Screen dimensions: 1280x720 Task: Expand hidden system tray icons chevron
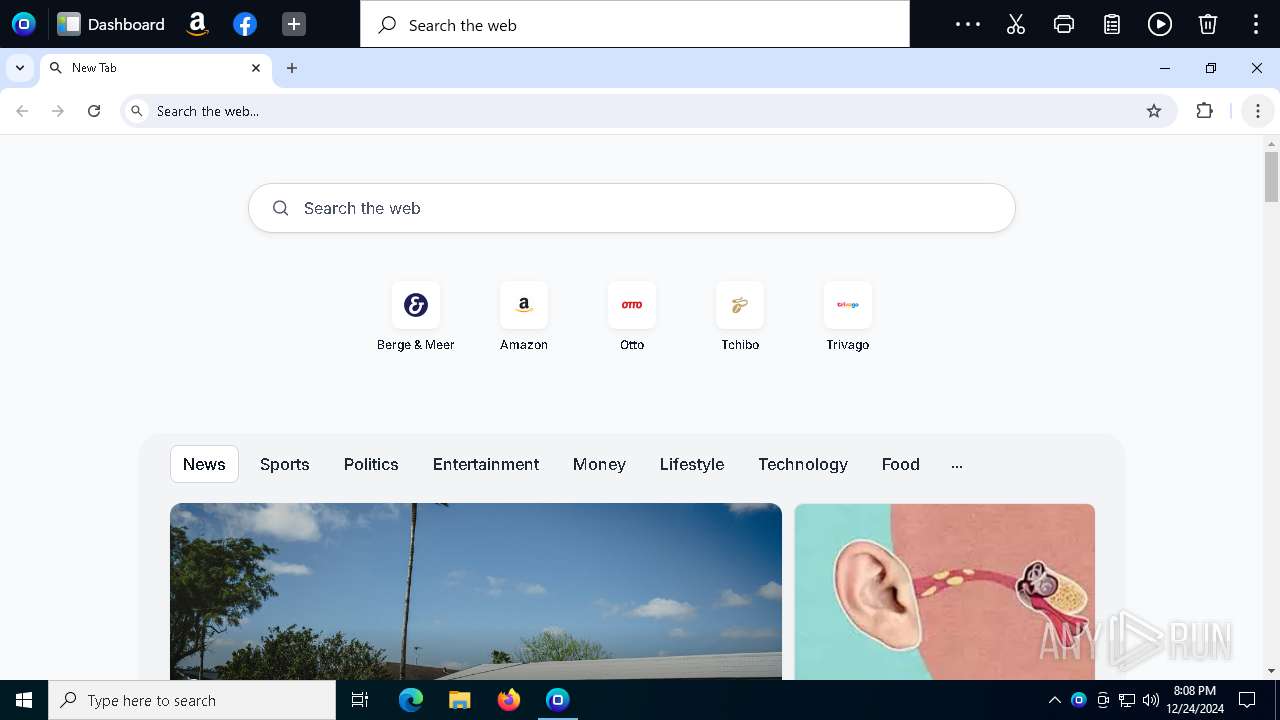pyautogui.click(x=1054, y=700)
